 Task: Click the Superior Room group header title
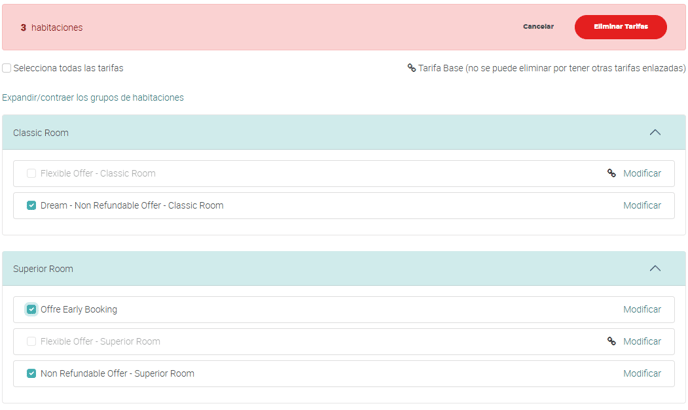(43, 268)
